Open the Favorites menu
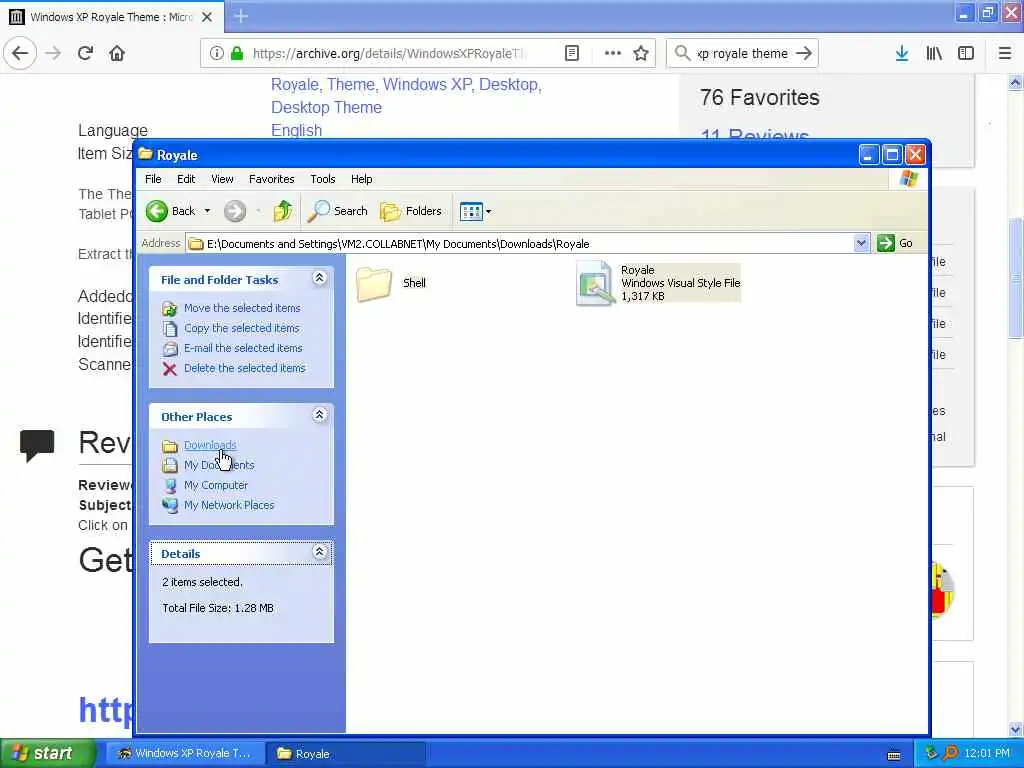This screenshot has width=1024, height=768. 272,179
